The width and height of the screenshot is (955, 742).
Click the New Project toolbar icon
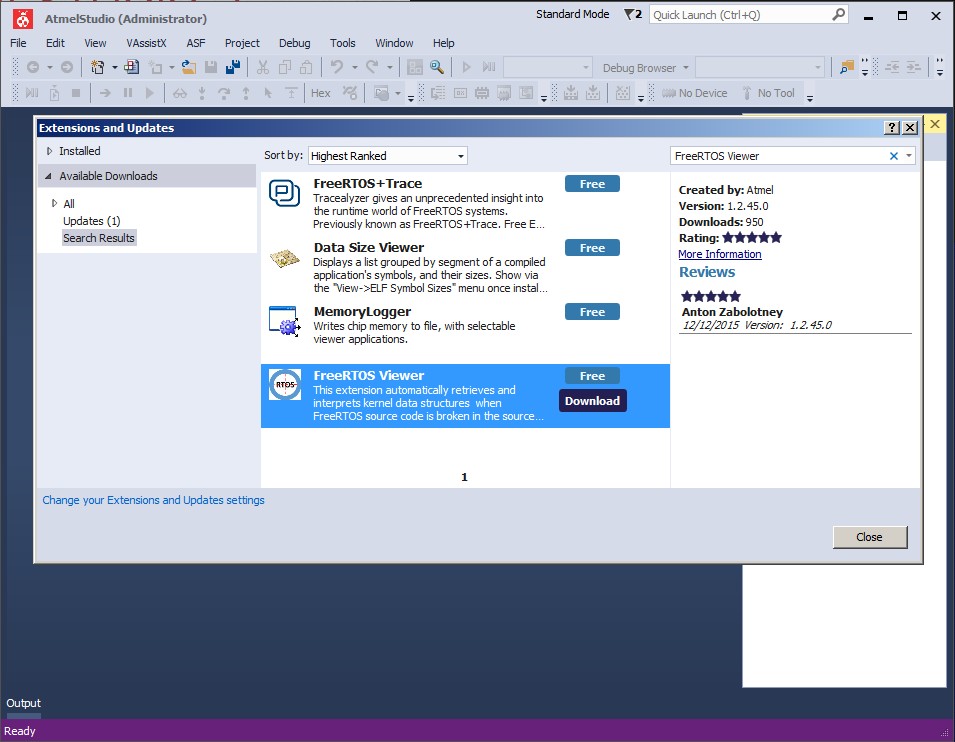coord(97,68)
